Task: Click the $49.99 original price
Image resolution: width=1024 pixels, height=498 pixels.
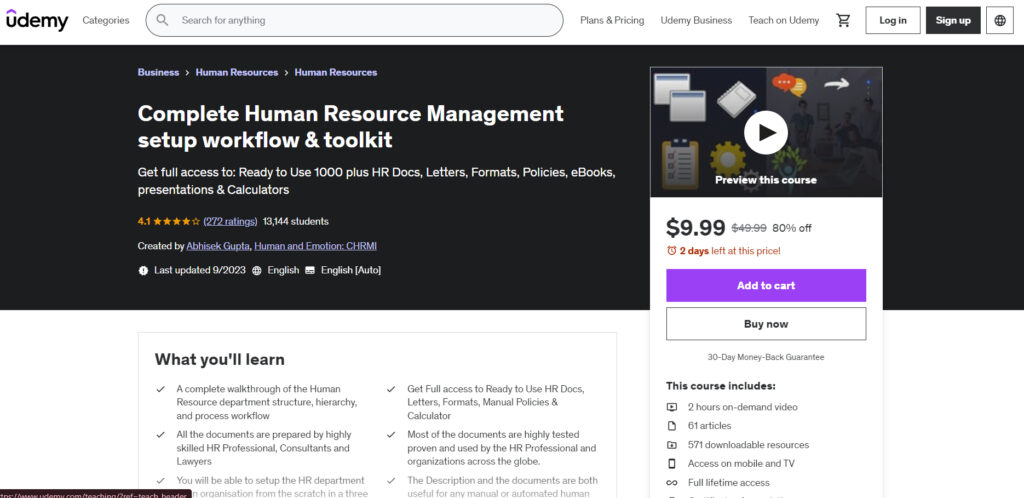Action: [x=749, y=228]
